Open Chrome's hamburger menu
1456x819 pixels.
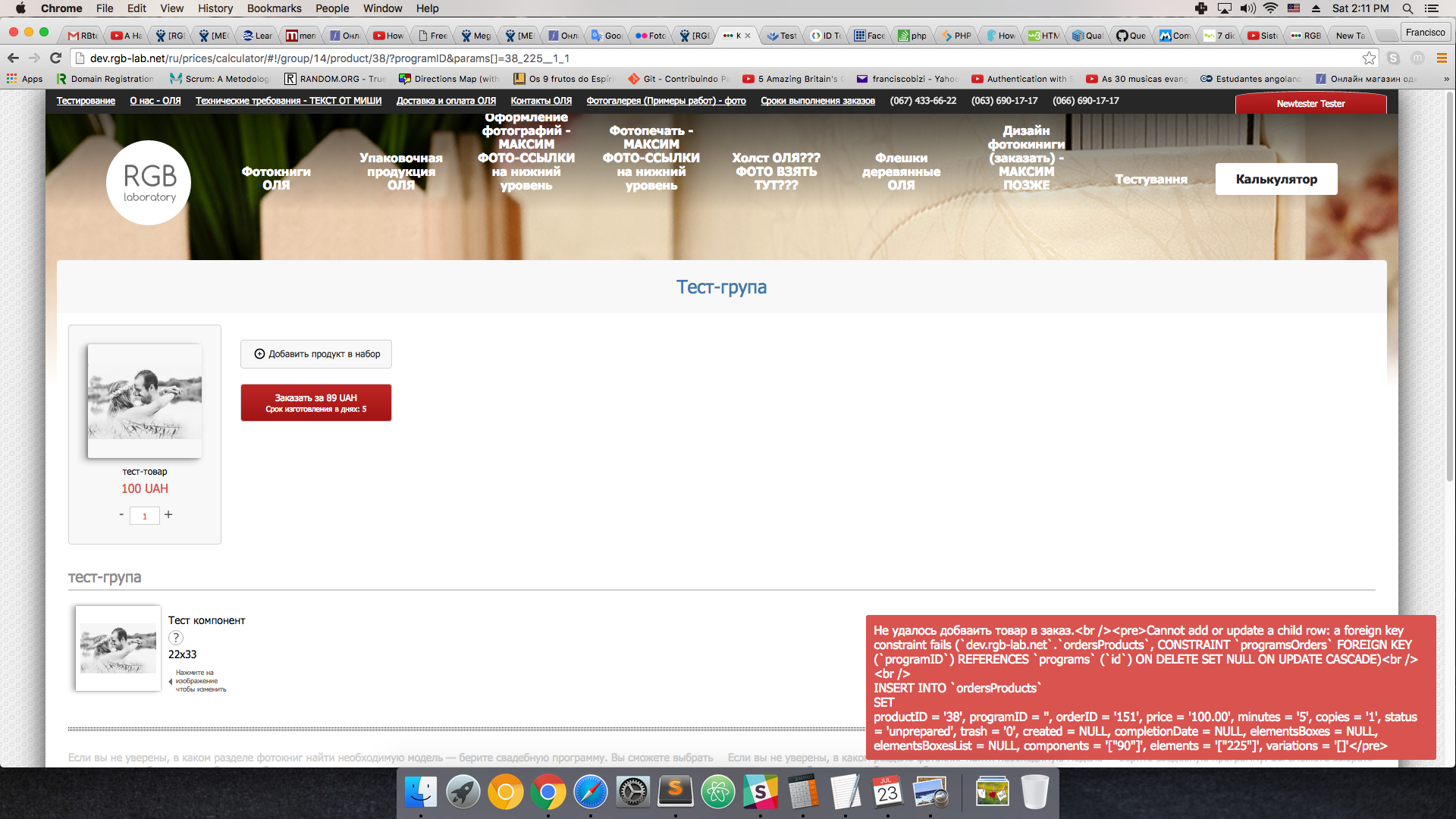[x=1442, y=58]
